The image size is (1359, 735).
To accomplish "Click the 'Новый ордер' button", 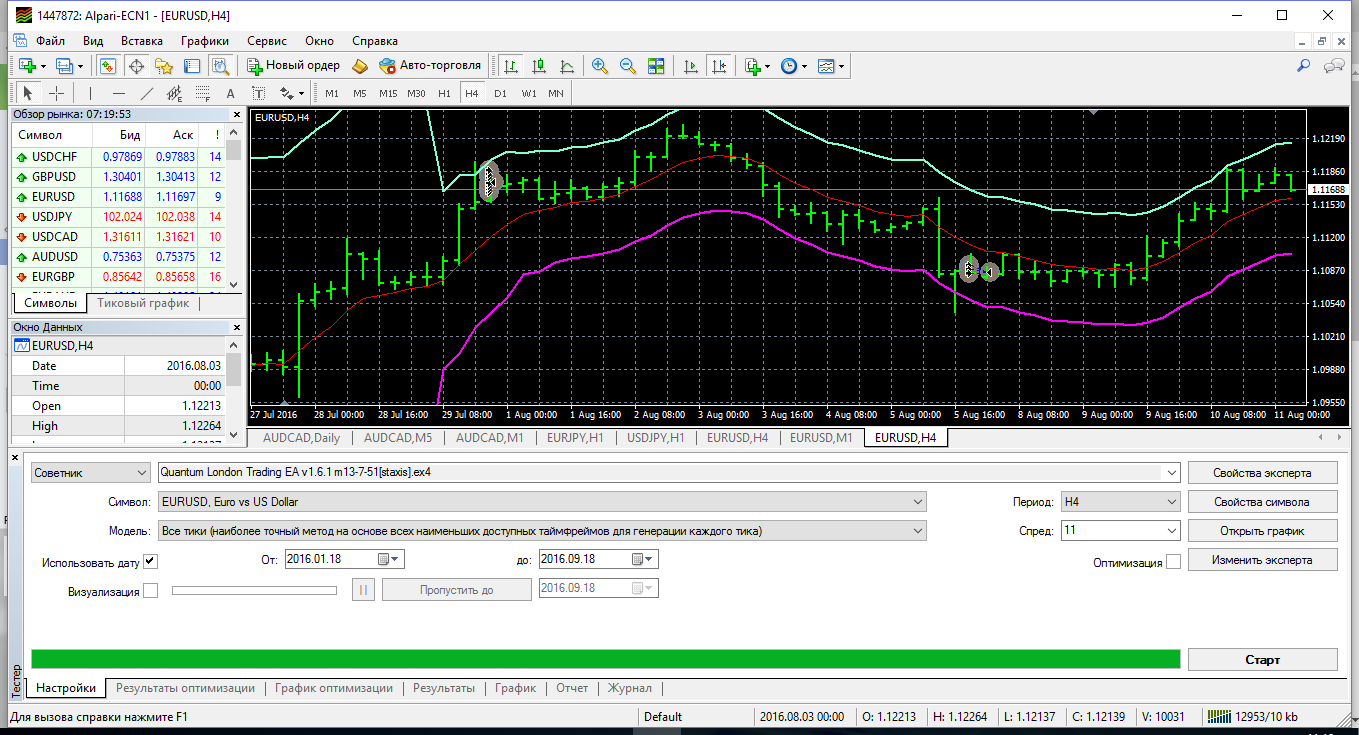I will 293,66.
